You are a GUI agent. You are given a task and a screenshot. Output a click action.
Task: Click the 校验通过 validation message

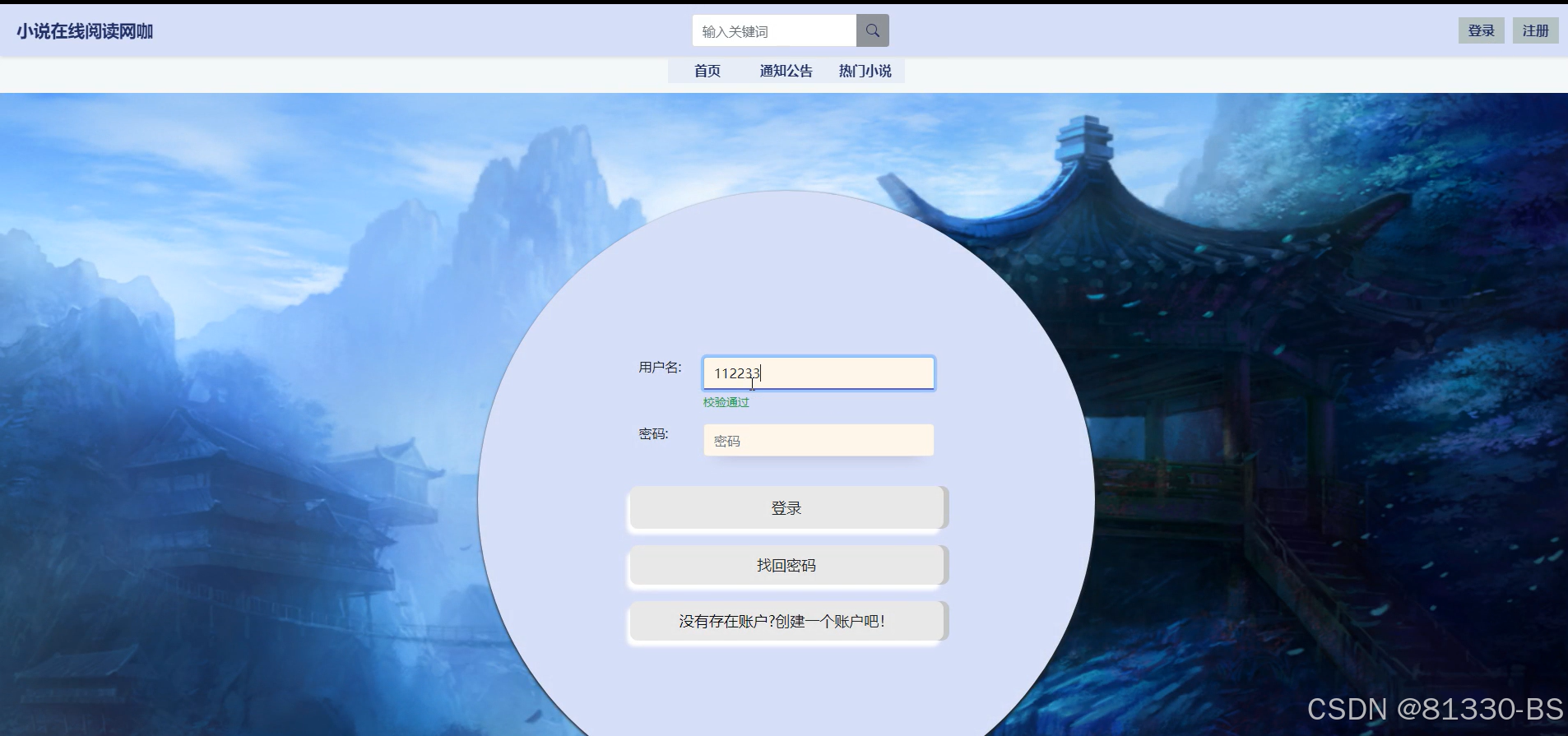coord(726,402)
